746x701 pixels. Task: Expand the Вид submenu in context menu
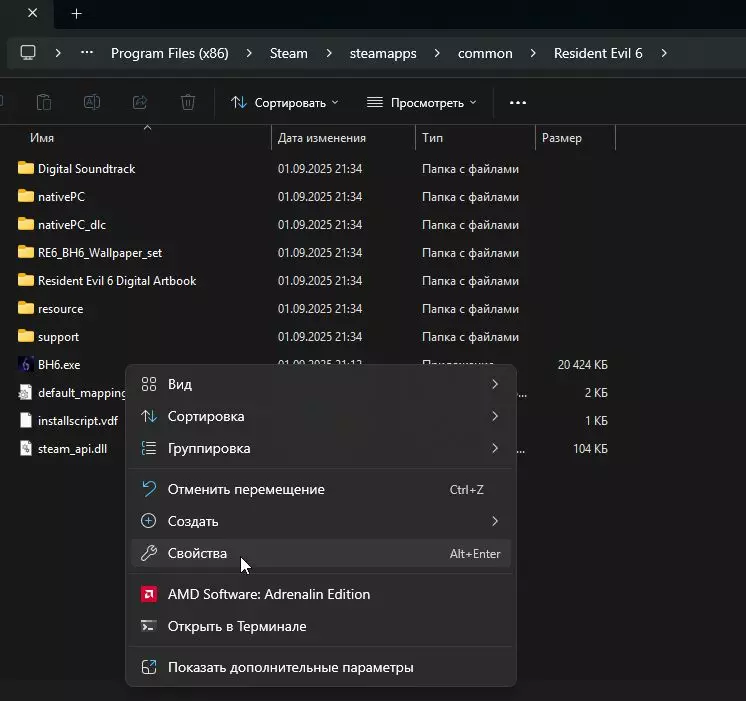click(320, 384)
